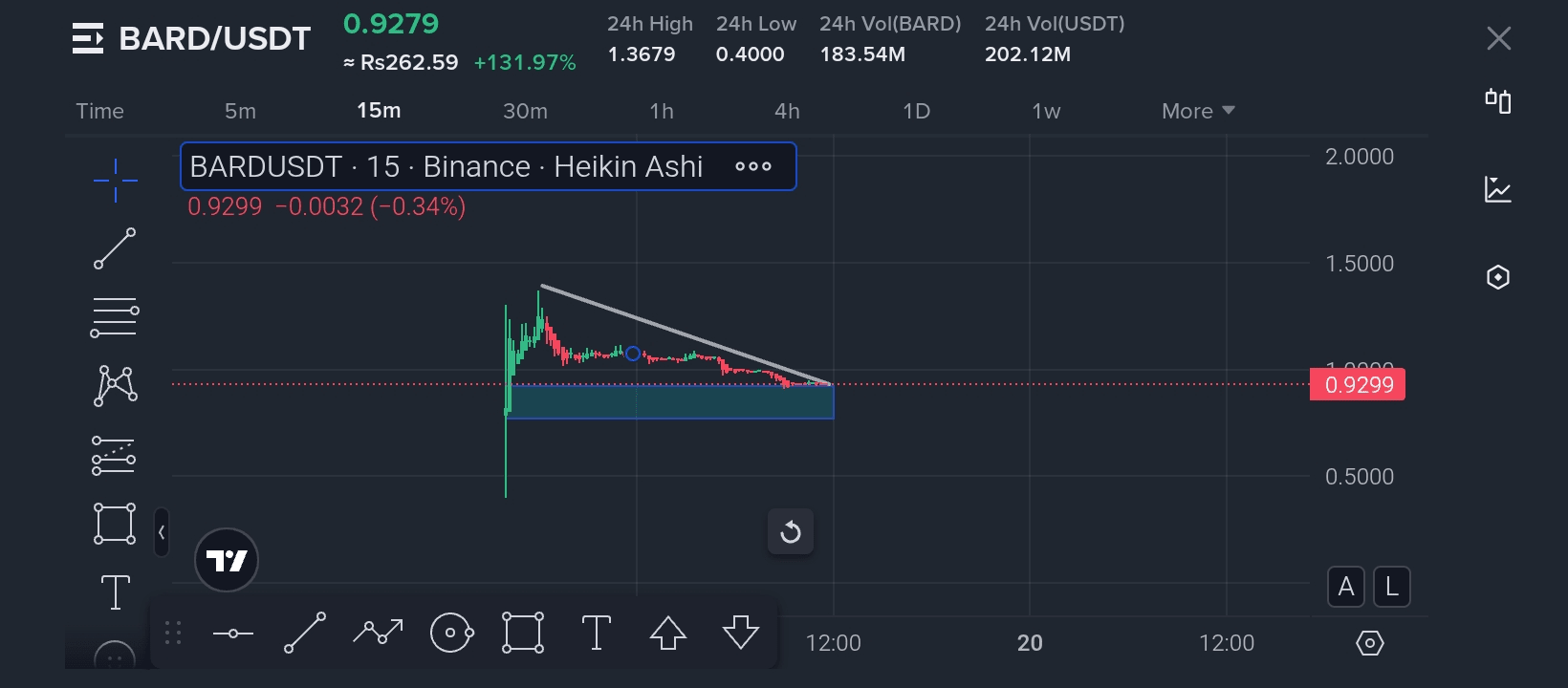This screenshot has height=688, width=1568.
Task: Choose the XABCD pattern tool
Action: (x=115, y=386)
